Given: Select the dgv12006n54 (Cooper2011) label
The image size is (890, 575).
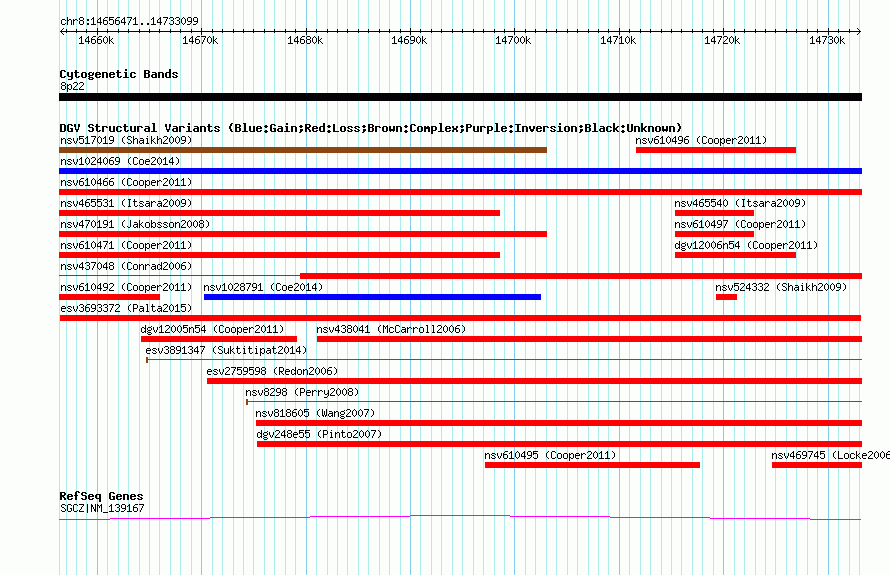Looking at the screenshot, I should point(746,245).
